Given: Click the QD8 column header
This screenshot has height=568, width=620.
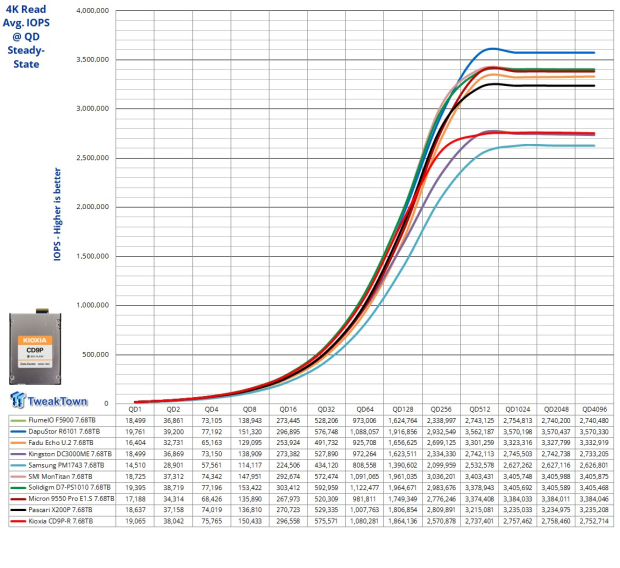Looking at the screenshot, I should point(250,409).
